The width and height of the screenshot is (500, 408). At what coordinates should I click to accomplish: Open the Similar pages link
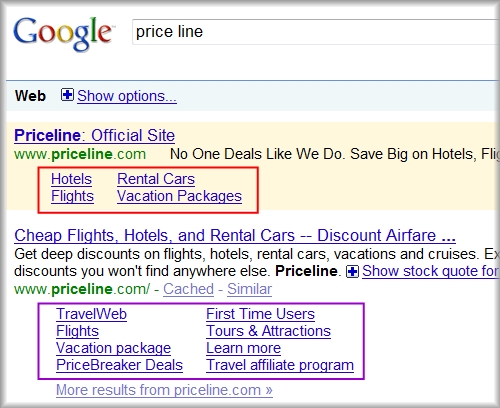(249, 289)
